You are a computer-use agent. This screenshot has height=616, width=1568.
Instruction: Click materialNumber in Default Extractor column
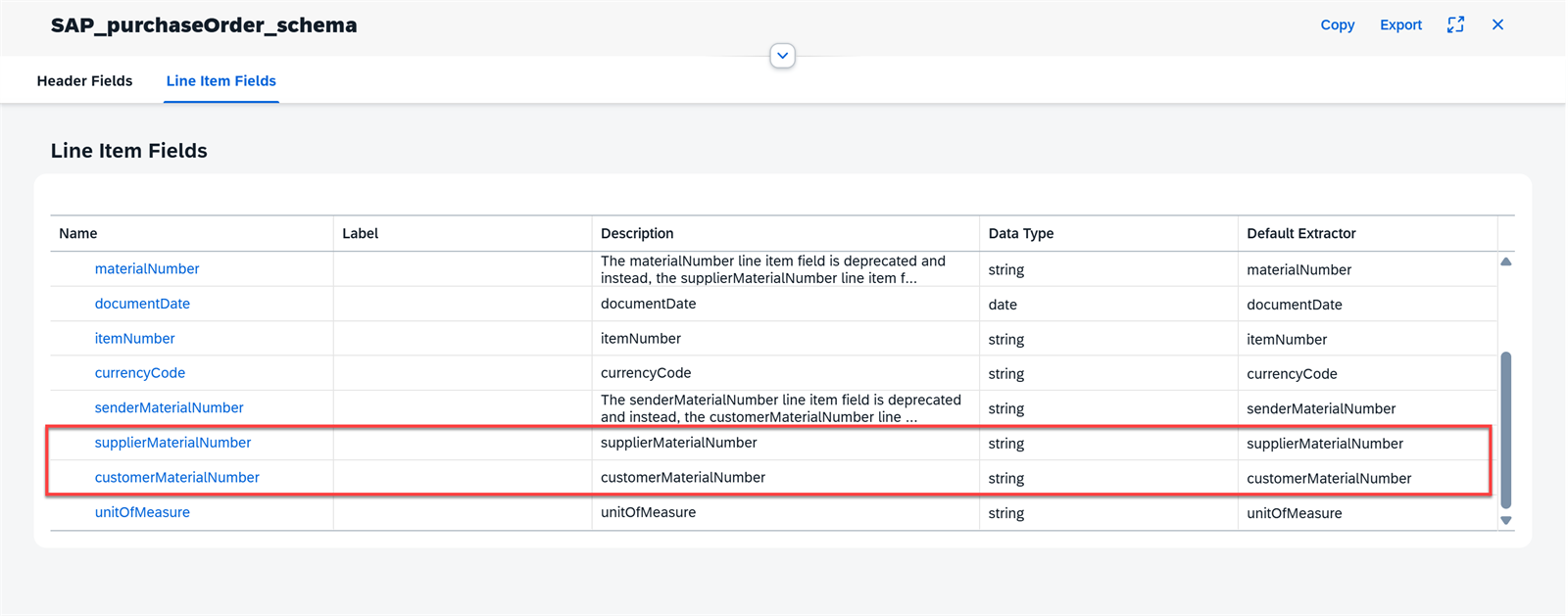click(x=1298, y=269)
